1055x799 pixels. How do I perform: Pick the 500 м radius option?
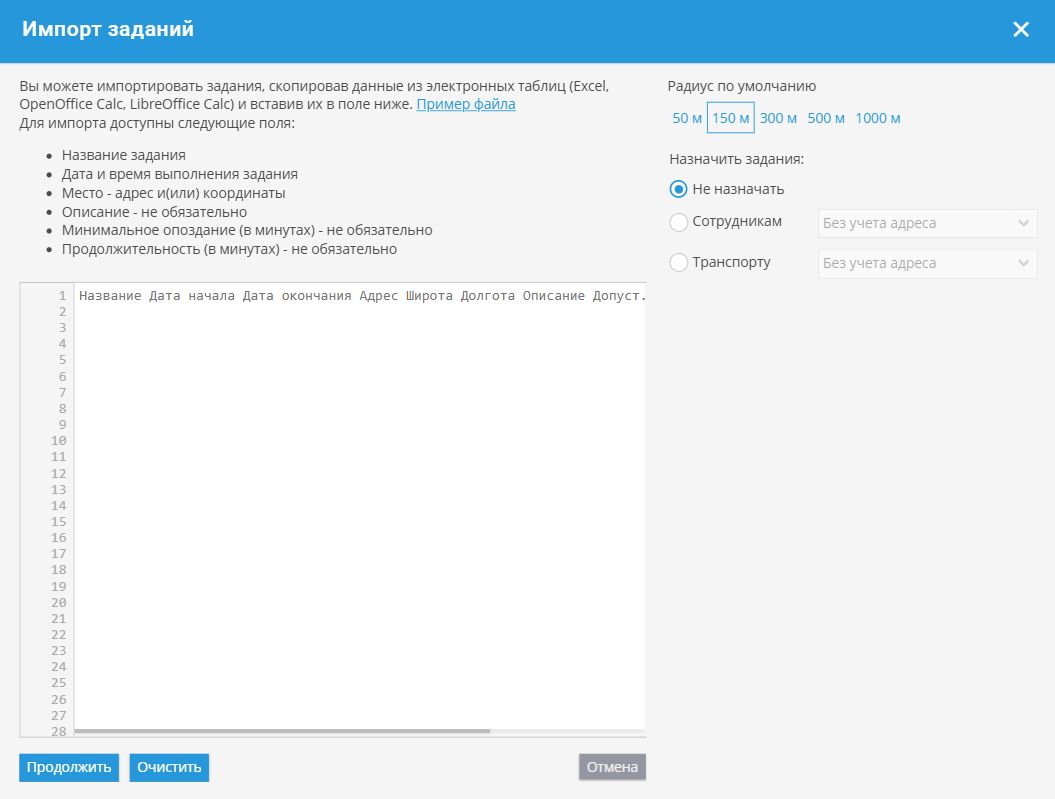pyautogui.click(x=826, y=118)
